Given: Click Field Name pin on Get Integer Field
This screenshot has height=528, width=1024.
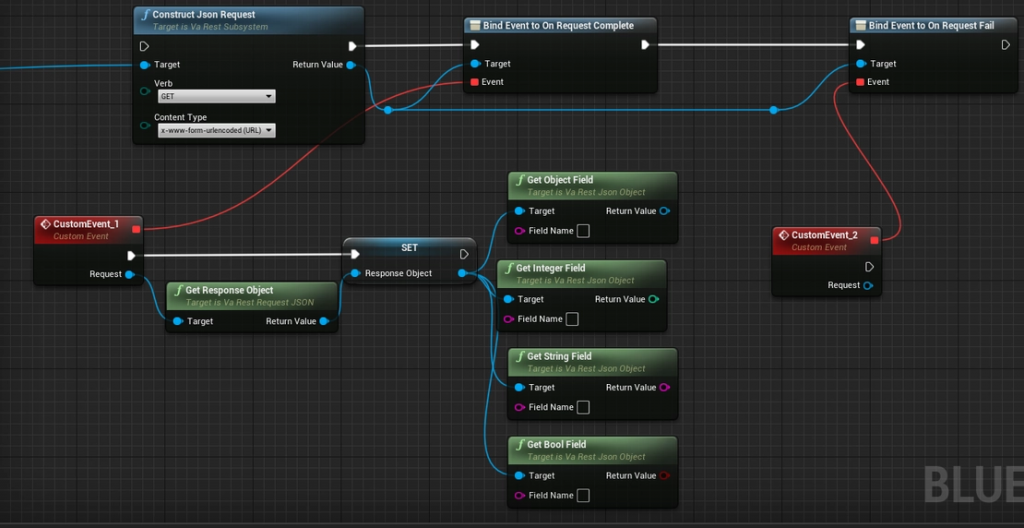Looking at the screenshot, I should coord(508,319).
